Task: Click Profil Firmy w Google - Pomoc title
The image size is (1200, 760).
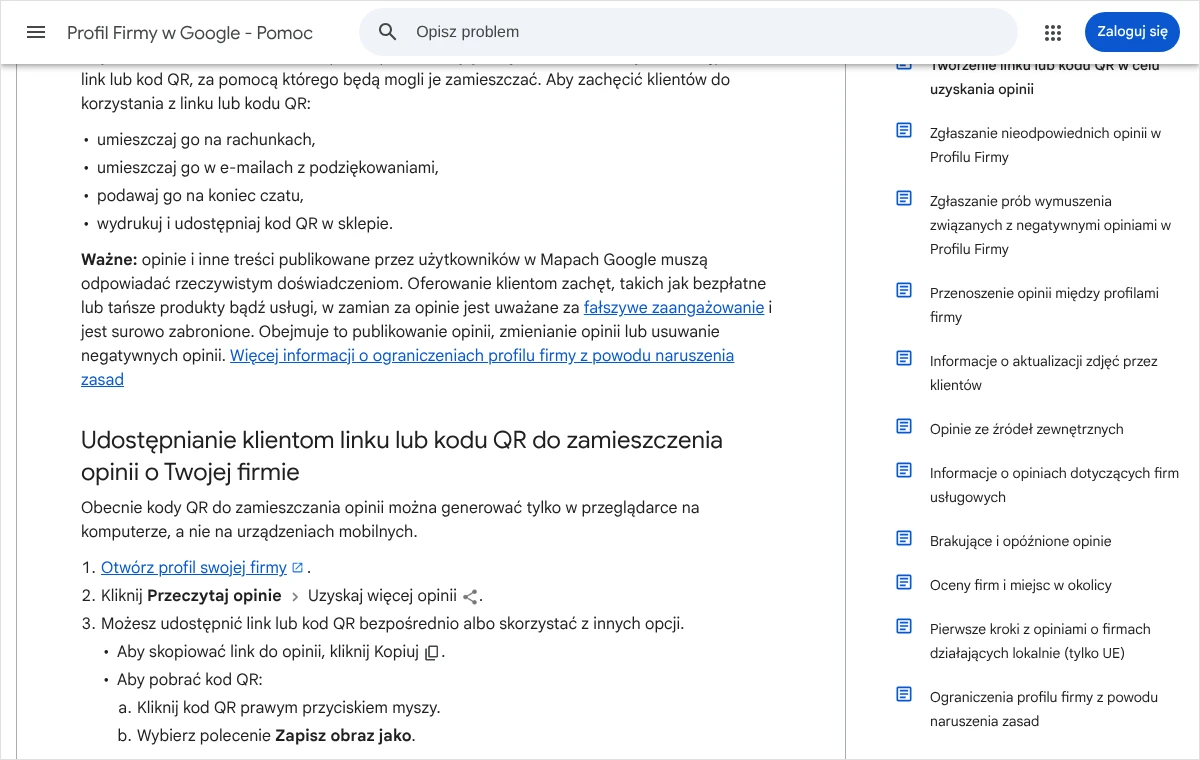Action: point(190,33)
